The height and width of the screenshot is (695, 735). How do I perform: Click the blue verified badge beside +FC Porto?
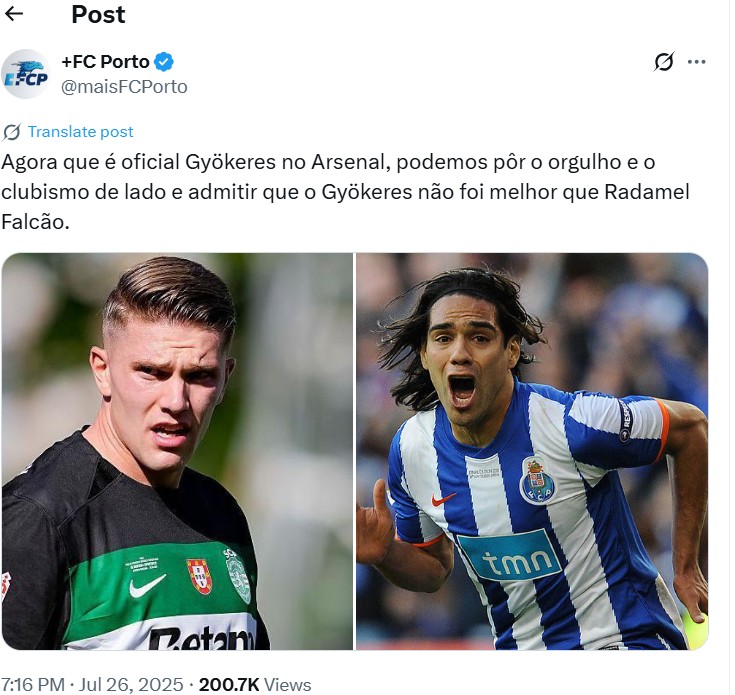click(164, 62)
